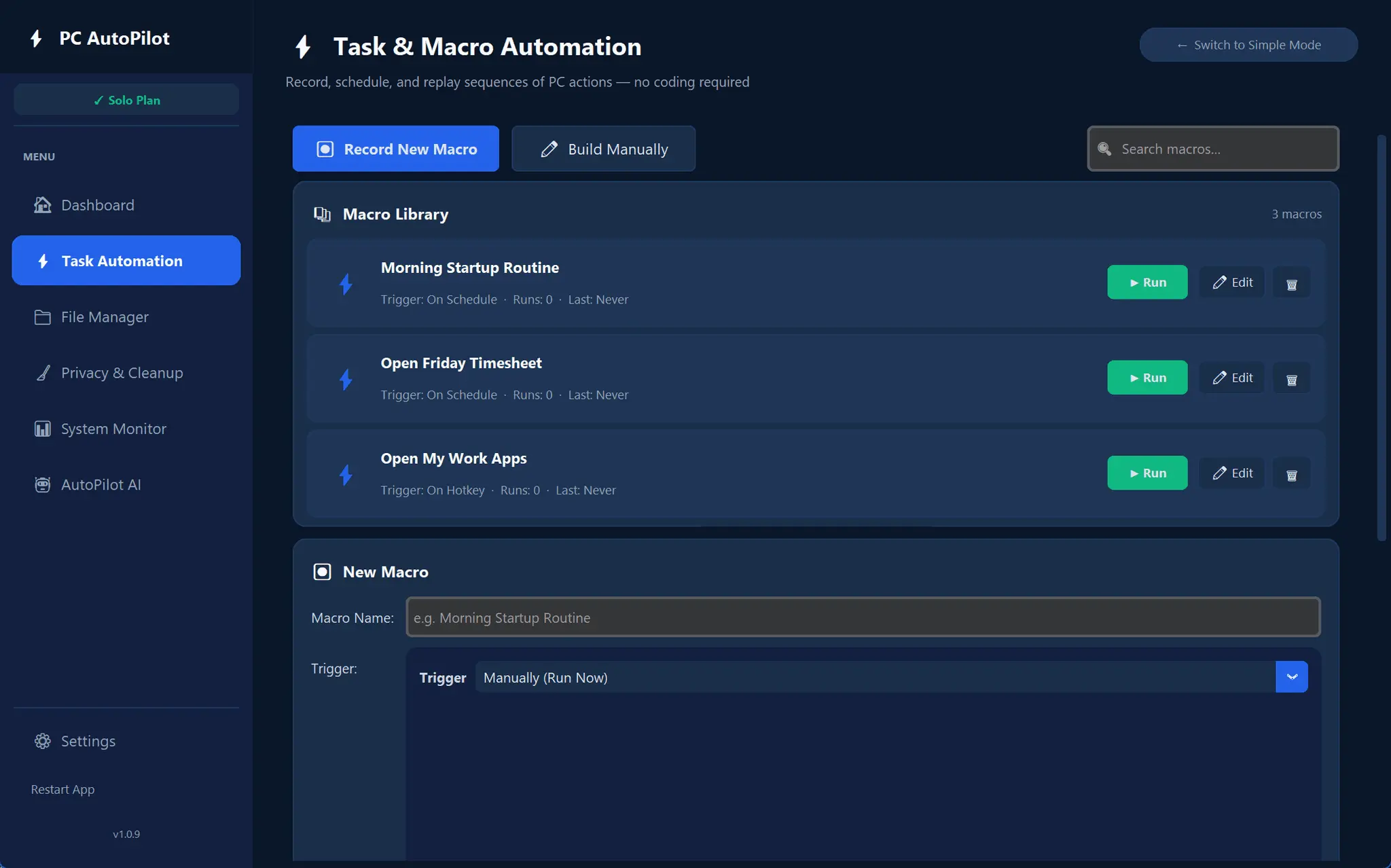1391x868 pixels.
Task: Click the Build Manually button
Action: 603,149
